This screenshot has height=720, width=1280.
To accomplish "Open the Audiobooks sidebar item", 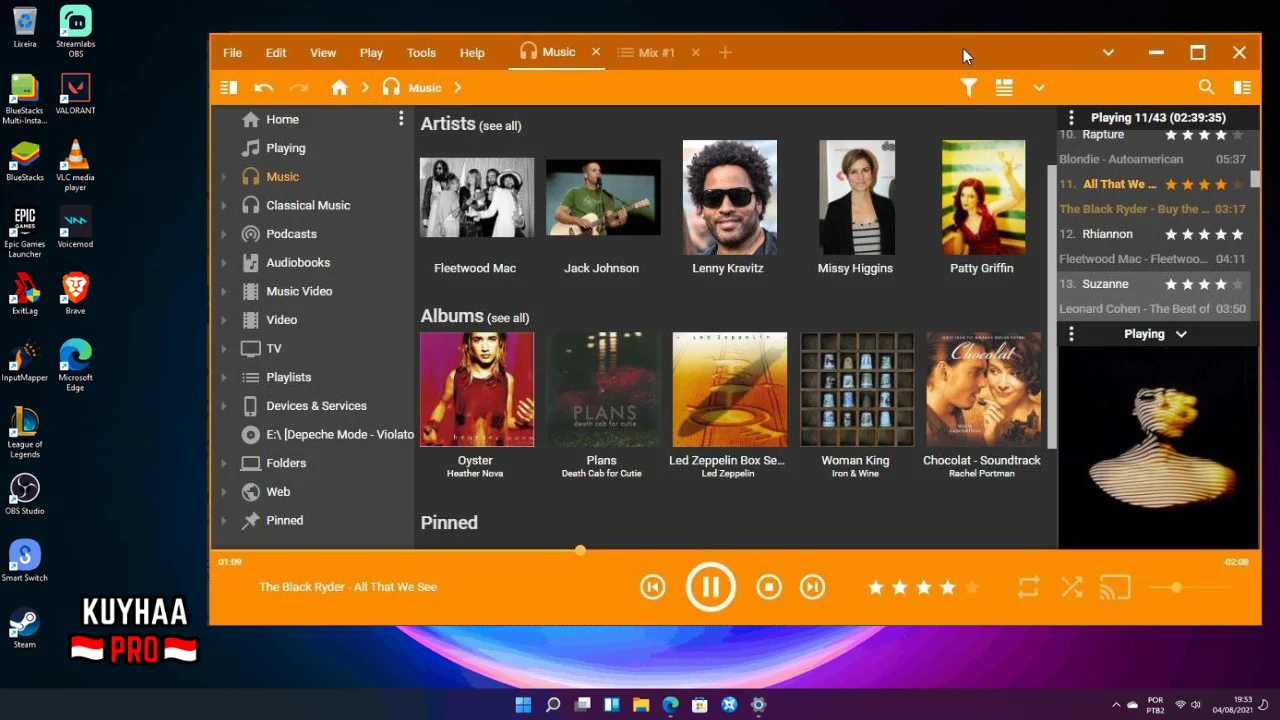I will click(x=298, y=263).
